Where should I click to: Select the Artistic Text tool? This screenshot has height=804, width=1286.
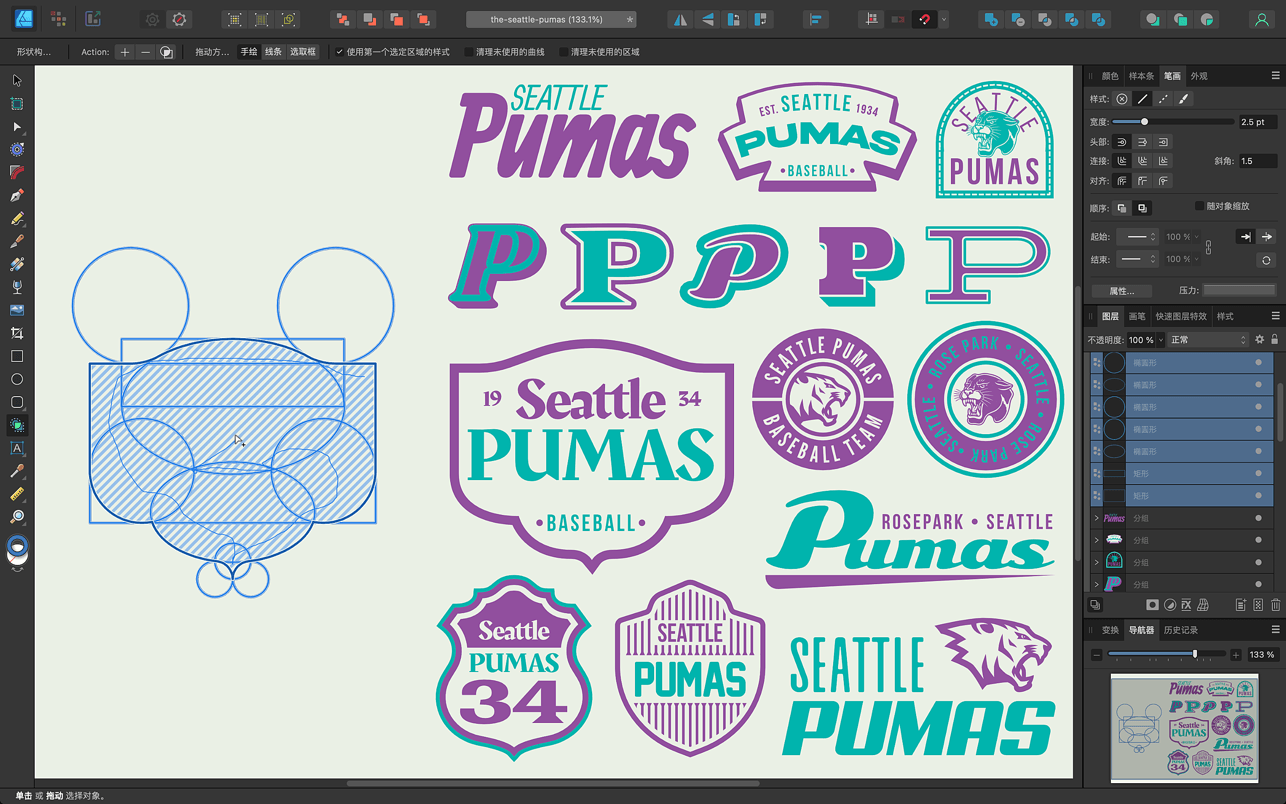(17, 448)
